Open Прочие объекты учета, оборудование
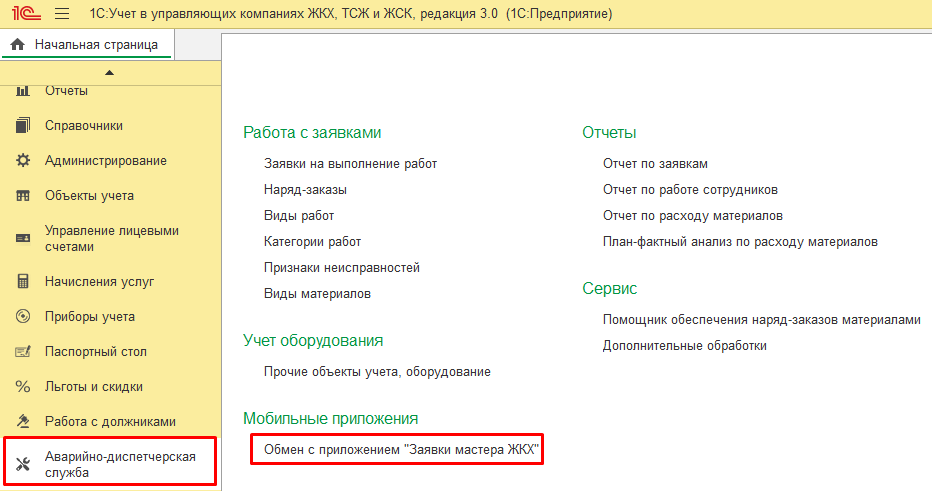 point(377,372)
